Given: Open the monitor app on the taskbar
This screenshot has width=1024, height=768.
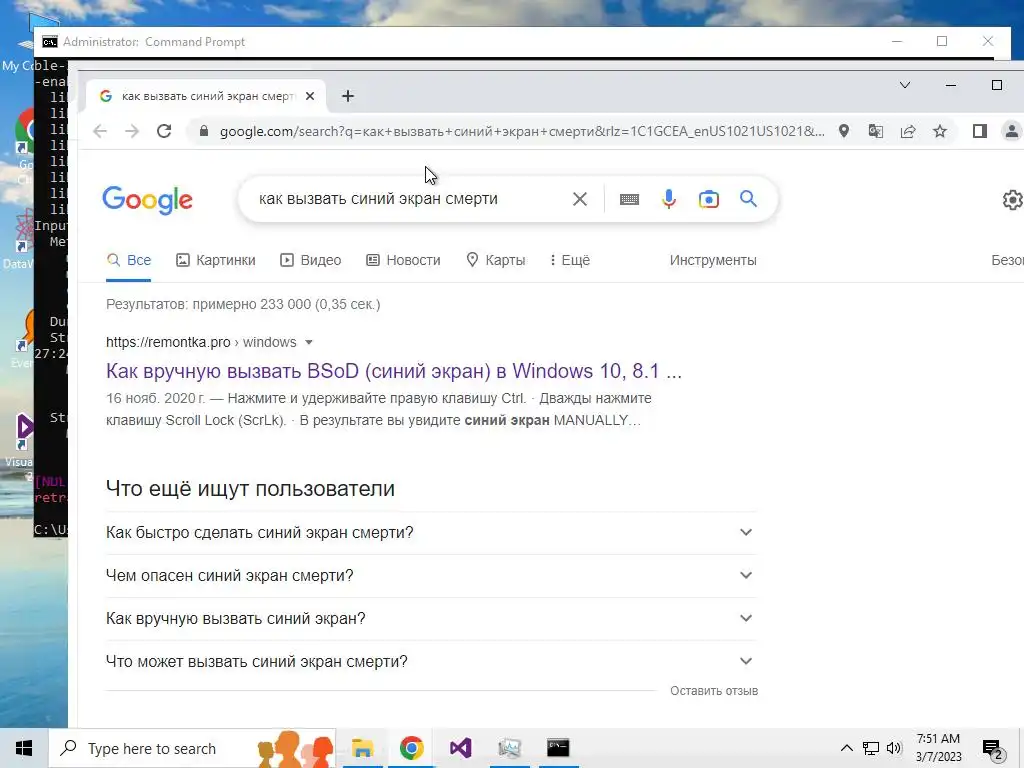Looking at the screenshot, I should 509,748.
